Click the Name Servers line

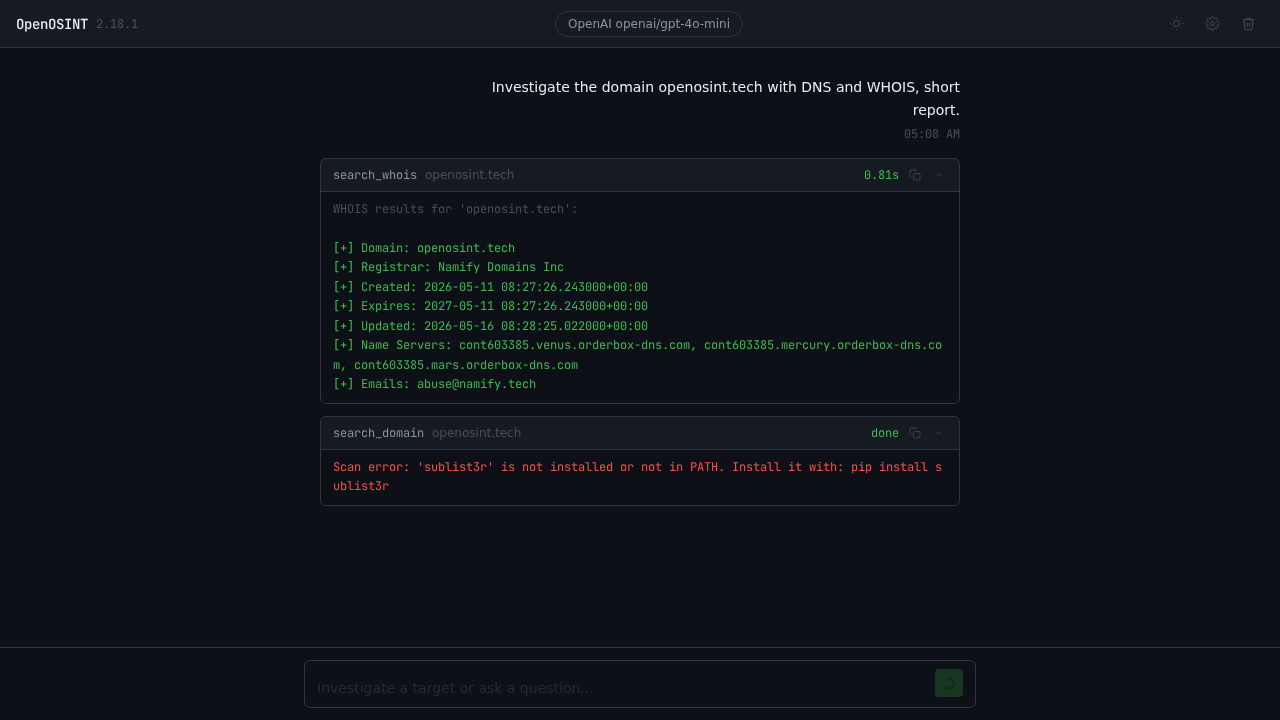tap(638, 355)
